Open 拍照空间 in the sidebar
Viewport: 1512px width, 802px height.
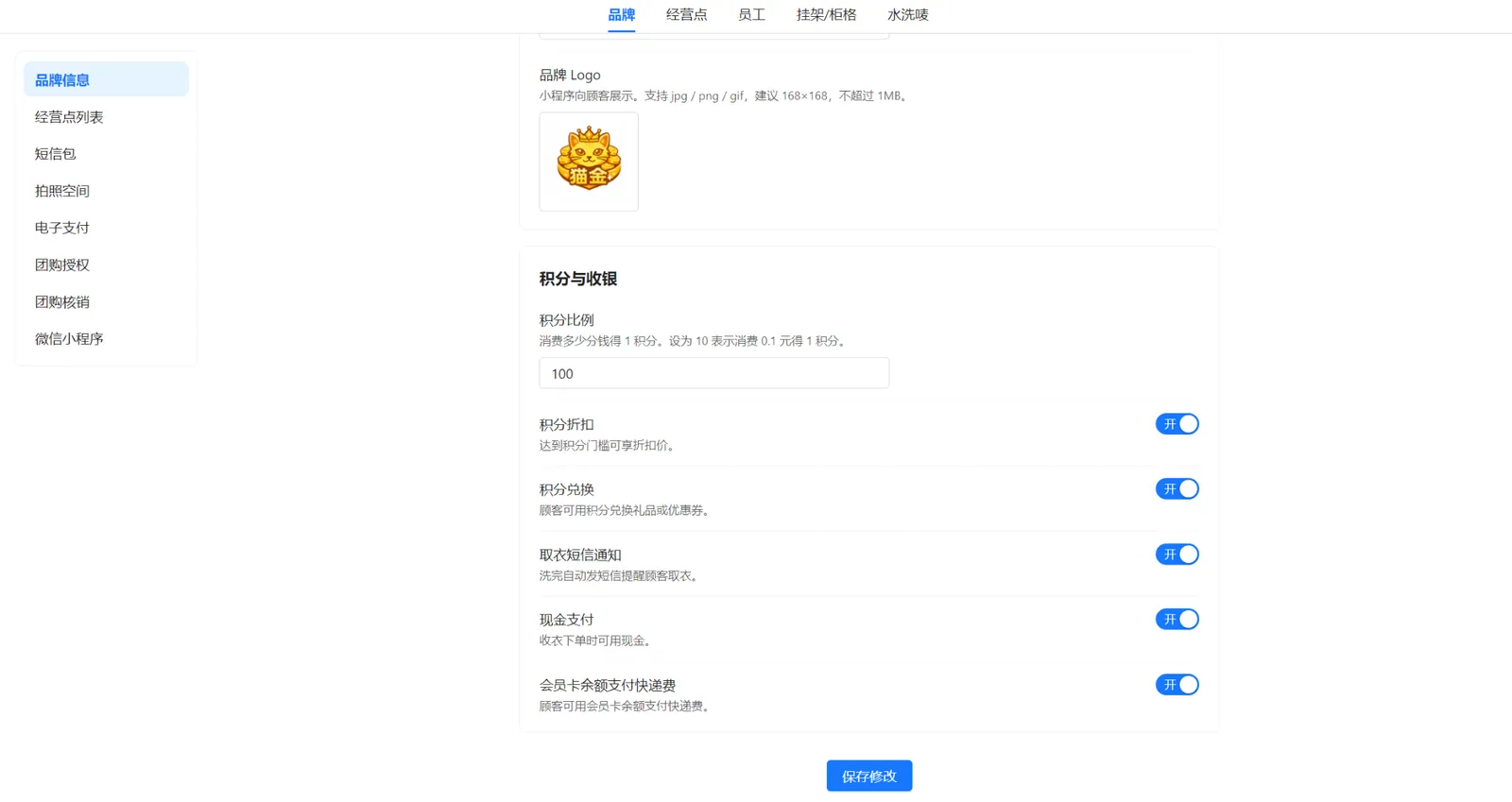pyautogui.click(x=106, y=191)
